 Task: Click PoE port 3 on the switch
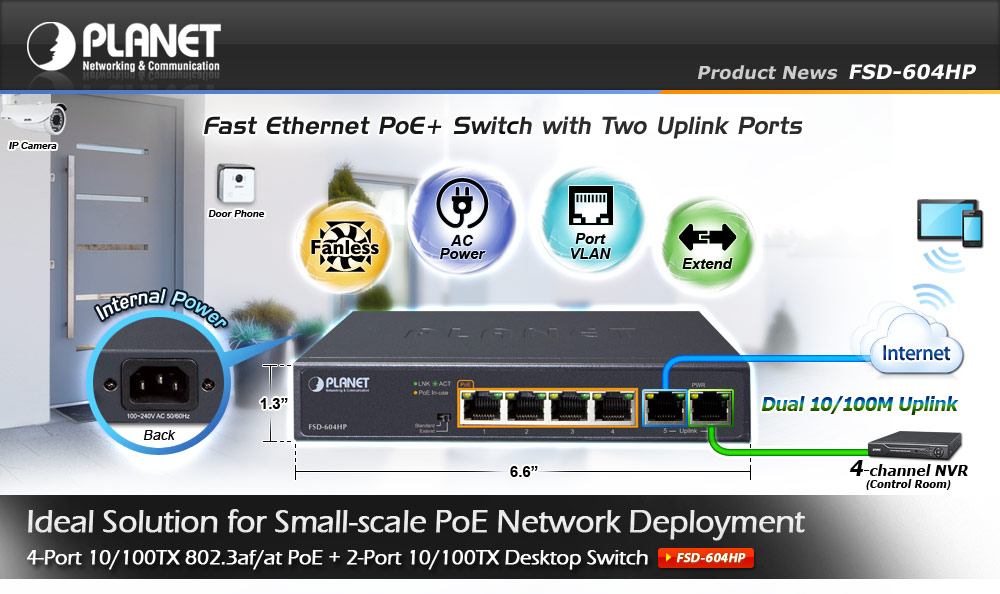570,408
